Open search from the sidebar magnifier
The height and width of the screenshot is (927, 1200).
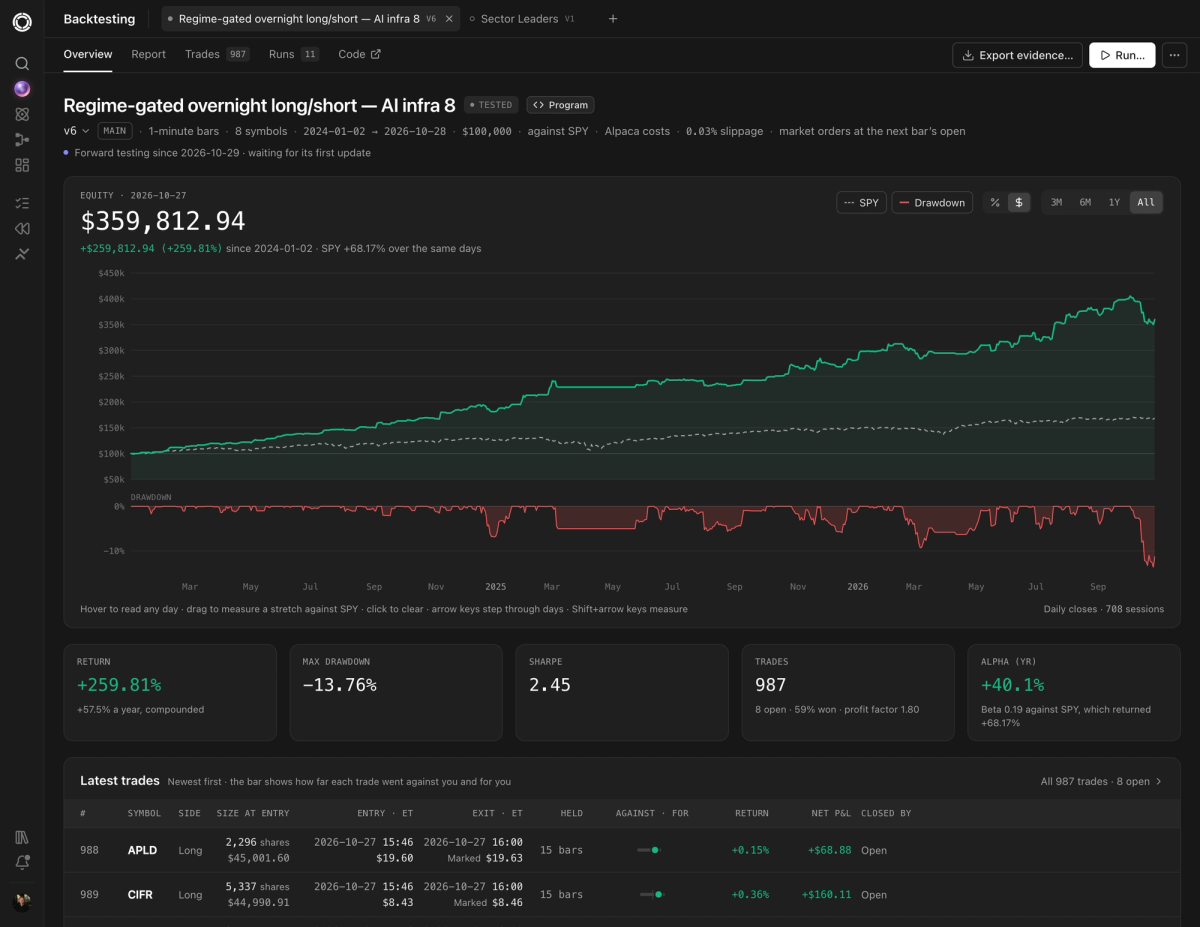point(22,63)
